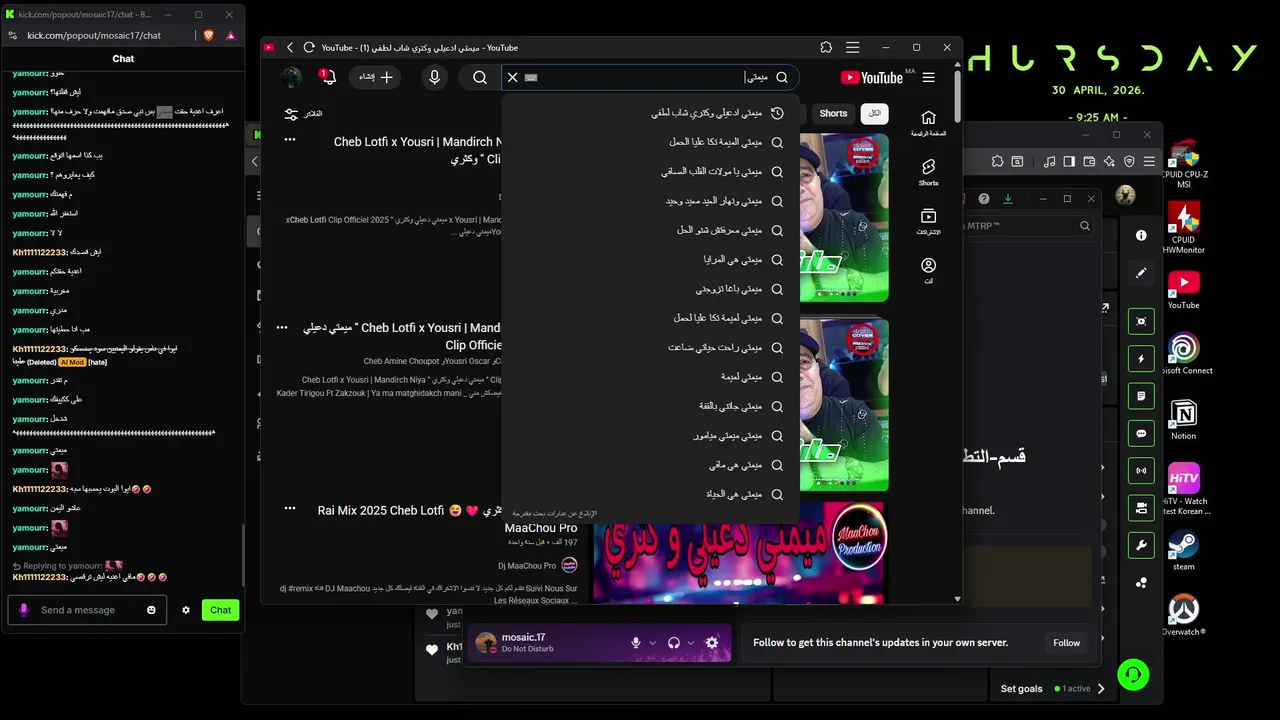Image resolution: width=1280 pixels, height=720 pixels.
Task: Expand headphone options arrow in Discord
Action: pyautogui.click(x=691, y=643)
